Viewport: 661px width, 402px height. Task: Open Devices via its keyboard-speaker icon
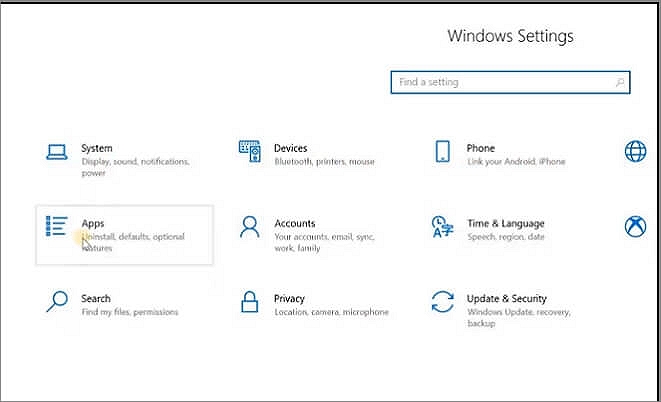(x=249, y=151)
